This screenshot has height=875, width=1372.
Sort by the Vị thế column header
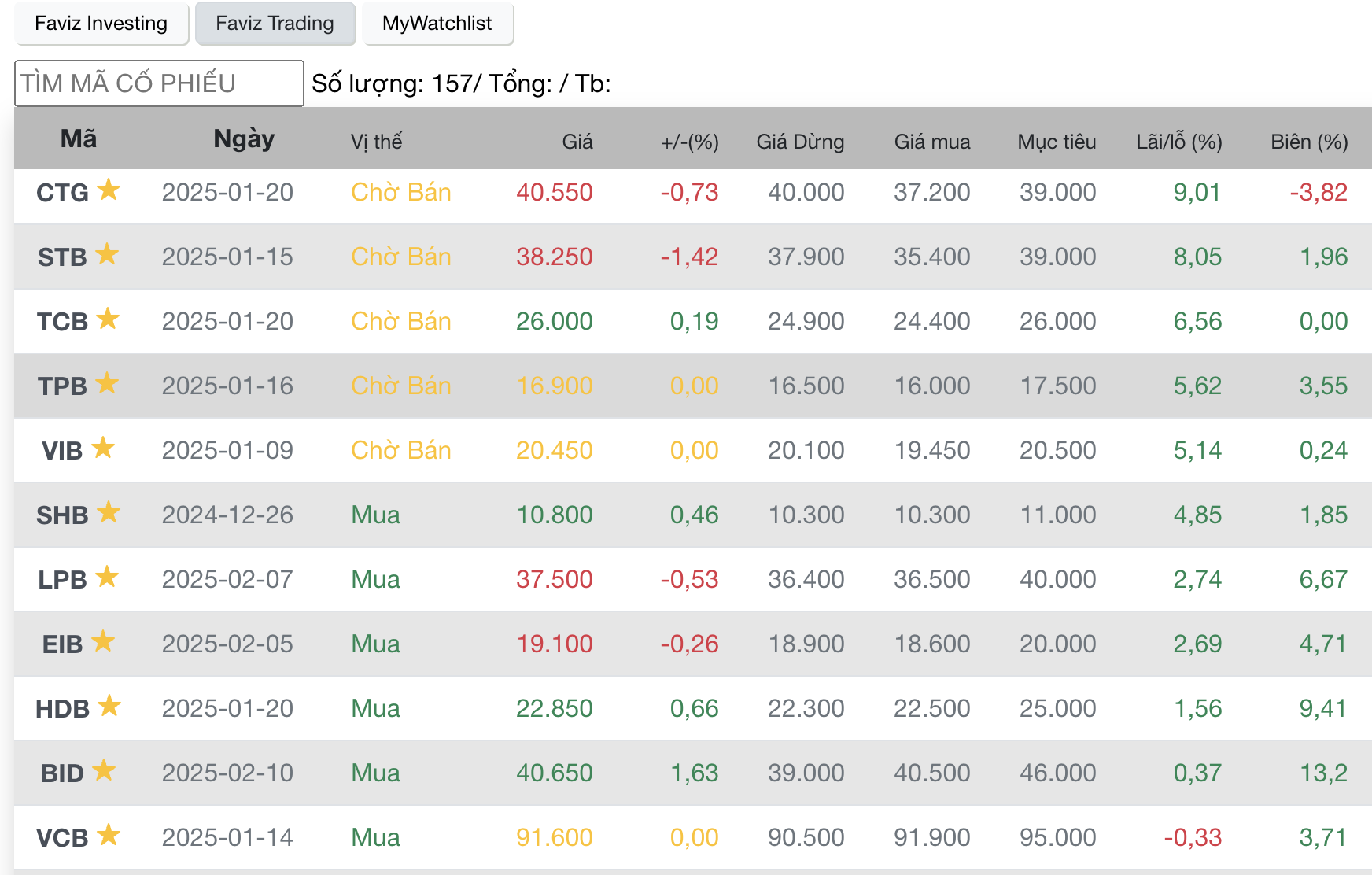click(x=376, y=142)
